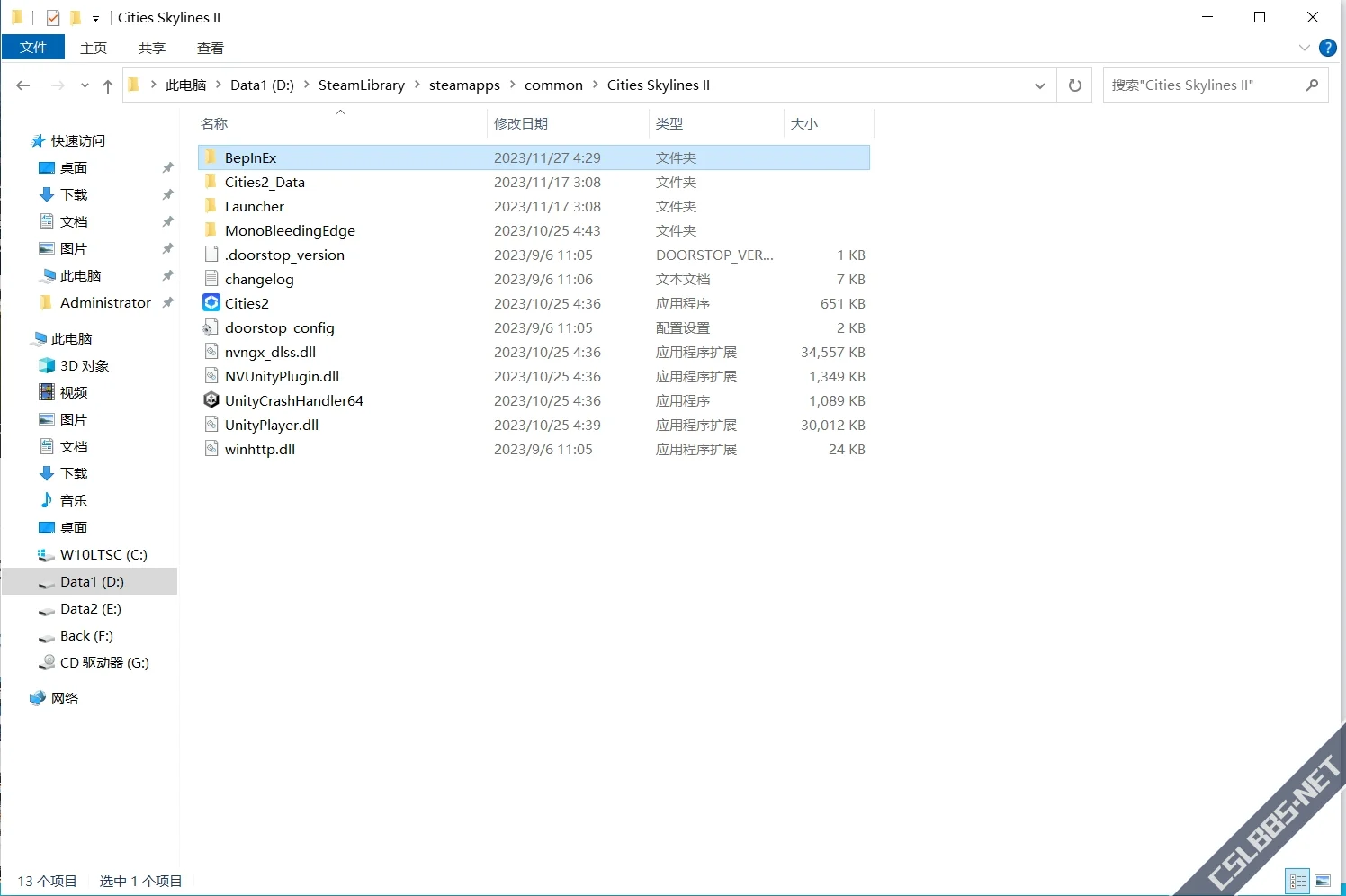Select the BepInEx folder icon
Viewport: 1346px width, 896px height.
211,157
